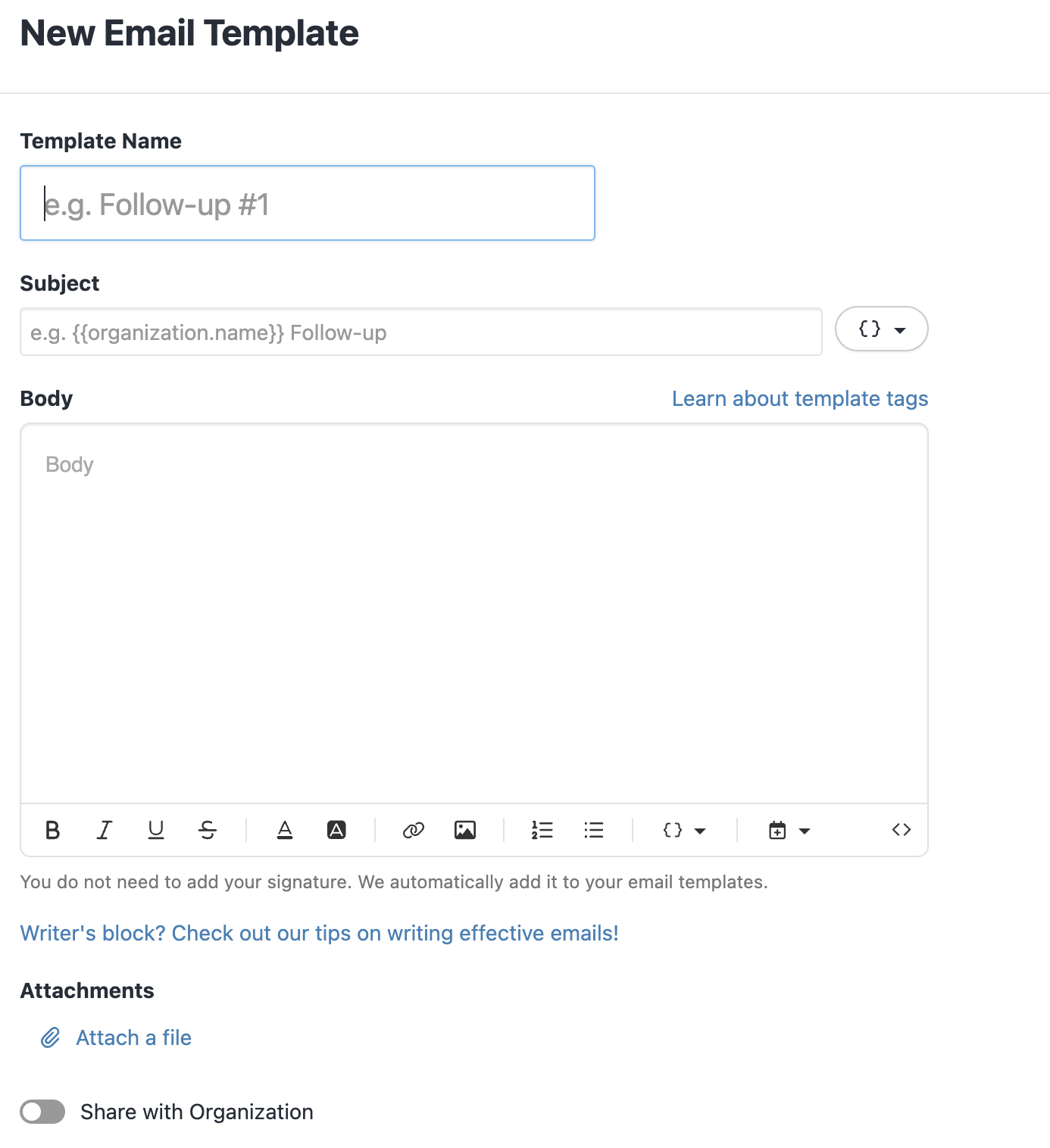The height and width of the screenshot is (1148, 1050).
Task: Open the text highlight color tool
Action: click(x=336, y=830)
